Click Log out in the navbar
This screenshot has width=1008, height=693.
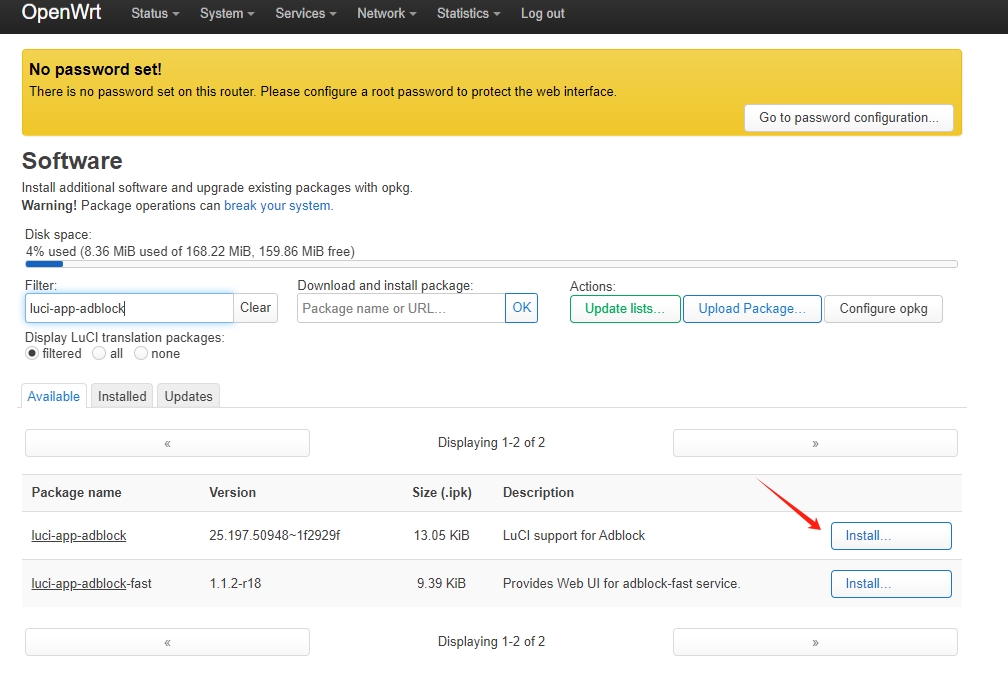click(543, 14)
